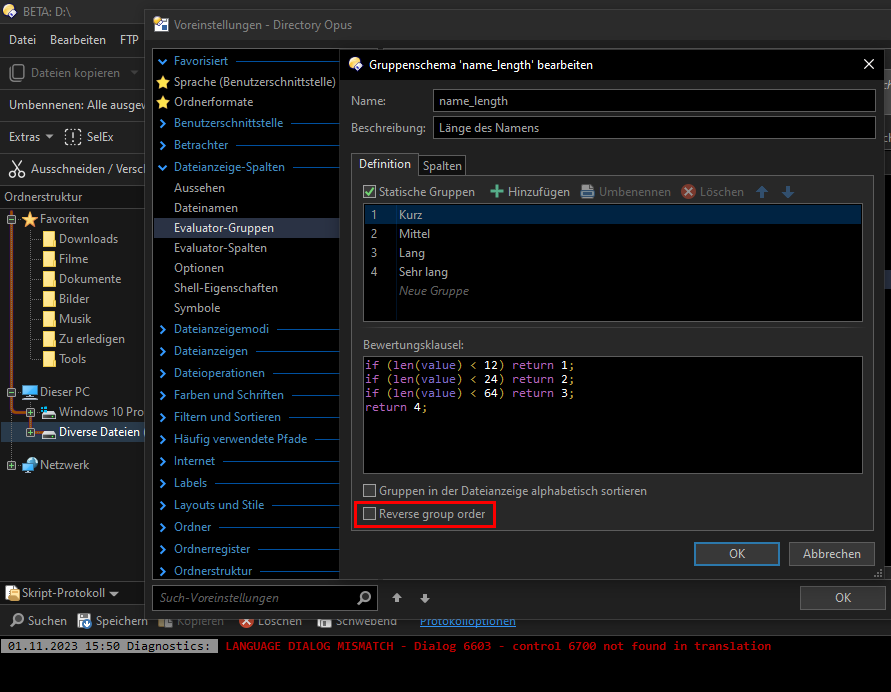
Task: Open the Symbole preferences page
Action: point(197,308)
